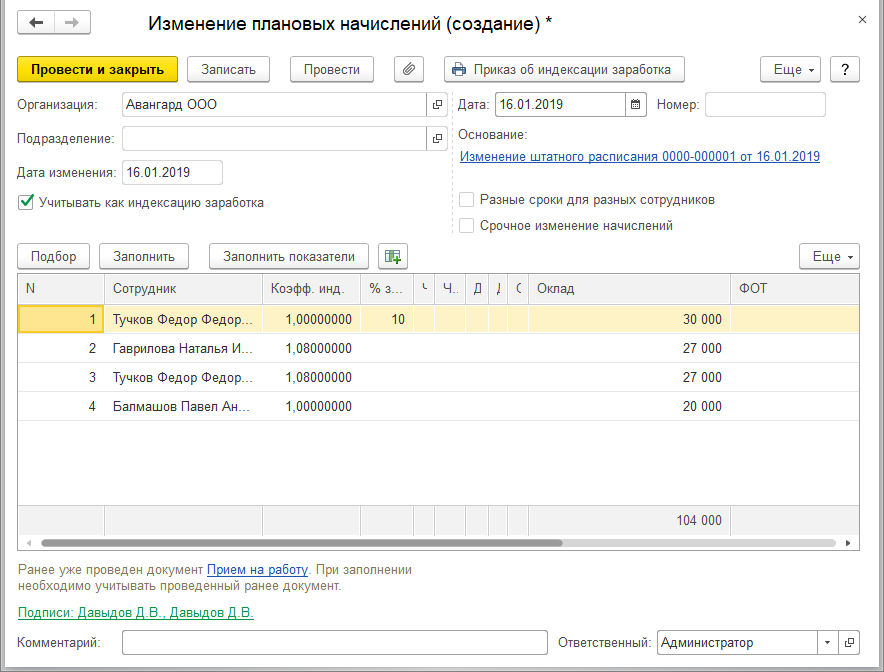Click the ФОТ column header
The width and height of the screenshot is (884, 672).
[795, 289]
